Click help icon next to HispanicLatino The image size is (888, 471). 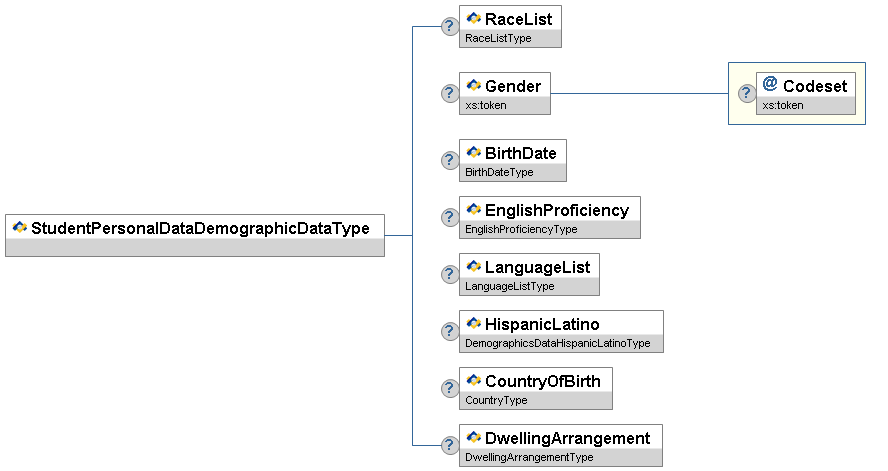click(450, 331)
